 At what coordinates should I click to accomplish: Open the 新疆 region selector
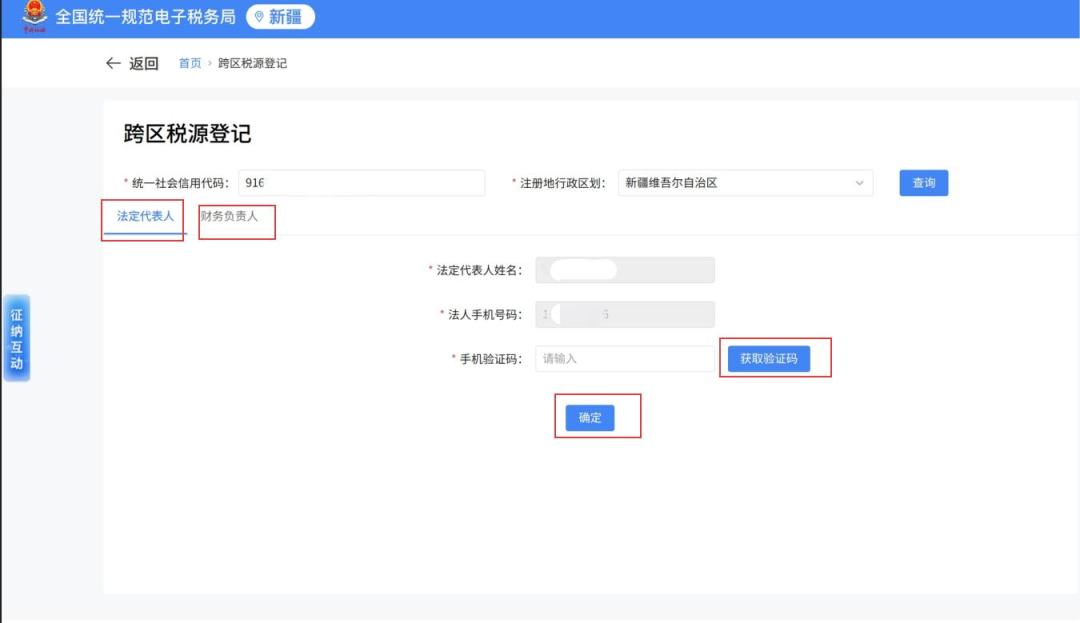280,17
